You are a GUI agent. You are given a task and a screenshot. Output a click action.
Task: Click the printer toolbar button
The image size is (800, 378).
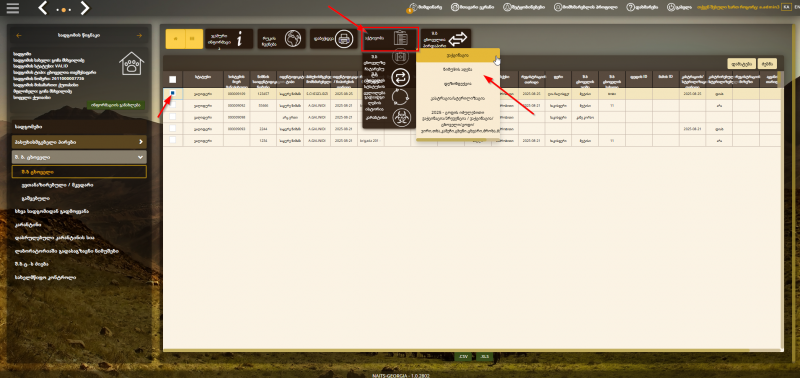pos(334,39)
